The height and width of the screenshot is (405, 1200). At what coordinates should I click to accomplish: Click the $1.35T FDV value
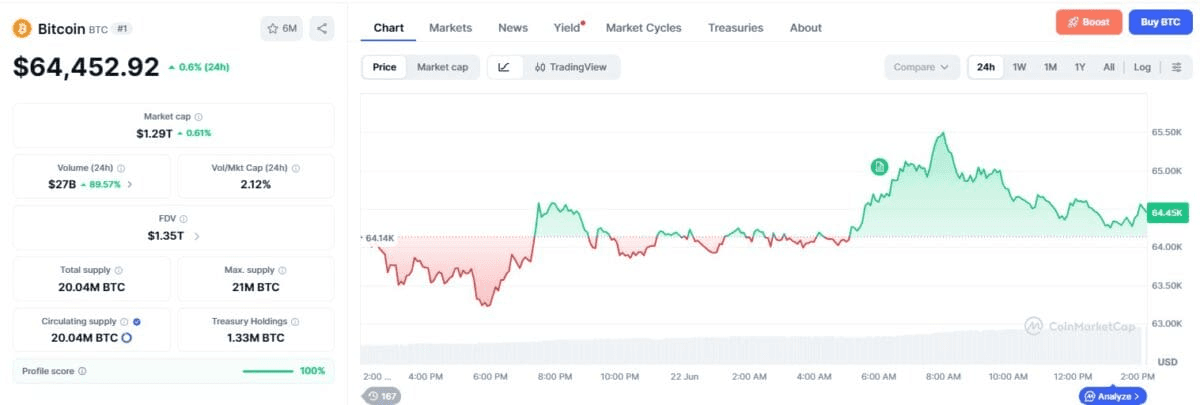[x=165, y=236]
